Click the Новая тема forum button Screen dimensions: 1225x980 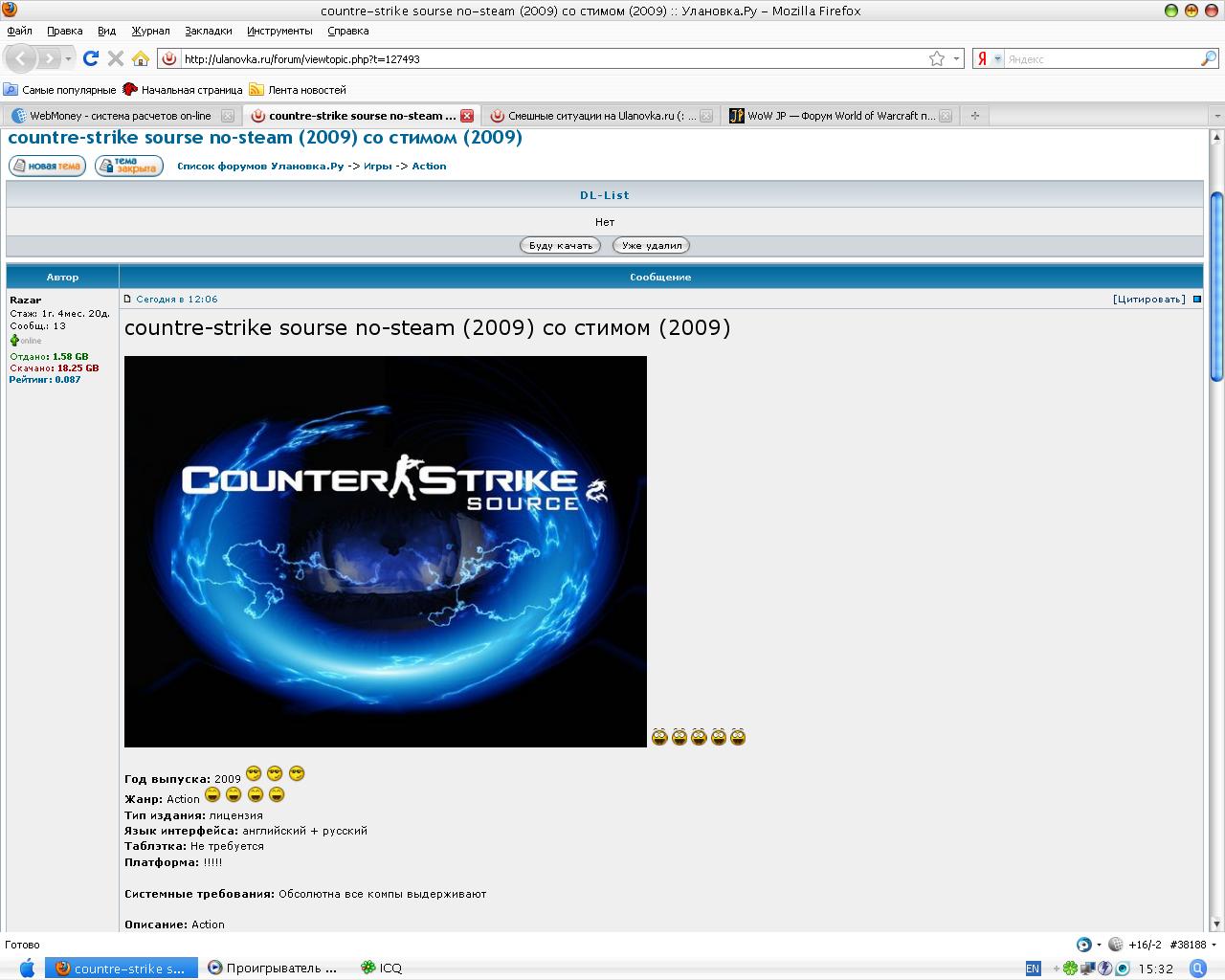tap(48, 166)
